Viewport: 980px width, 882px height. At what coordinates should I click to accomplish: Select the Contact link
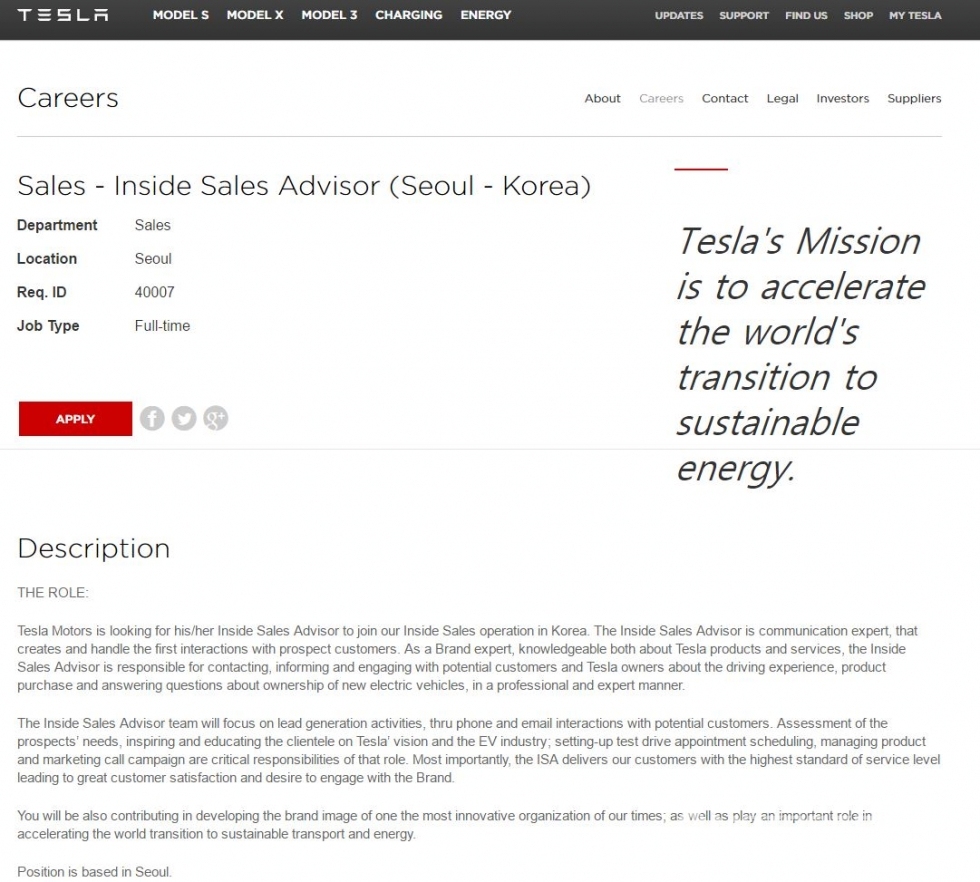pyautogui.click(x=725, y=98)
